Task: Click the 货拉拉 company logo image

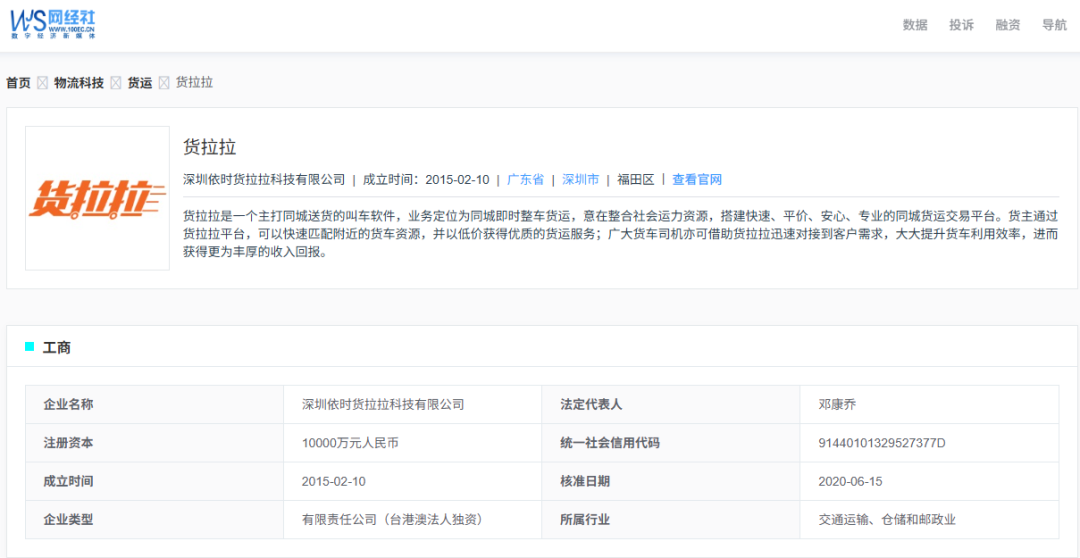Action: click(x=97, y=198)
